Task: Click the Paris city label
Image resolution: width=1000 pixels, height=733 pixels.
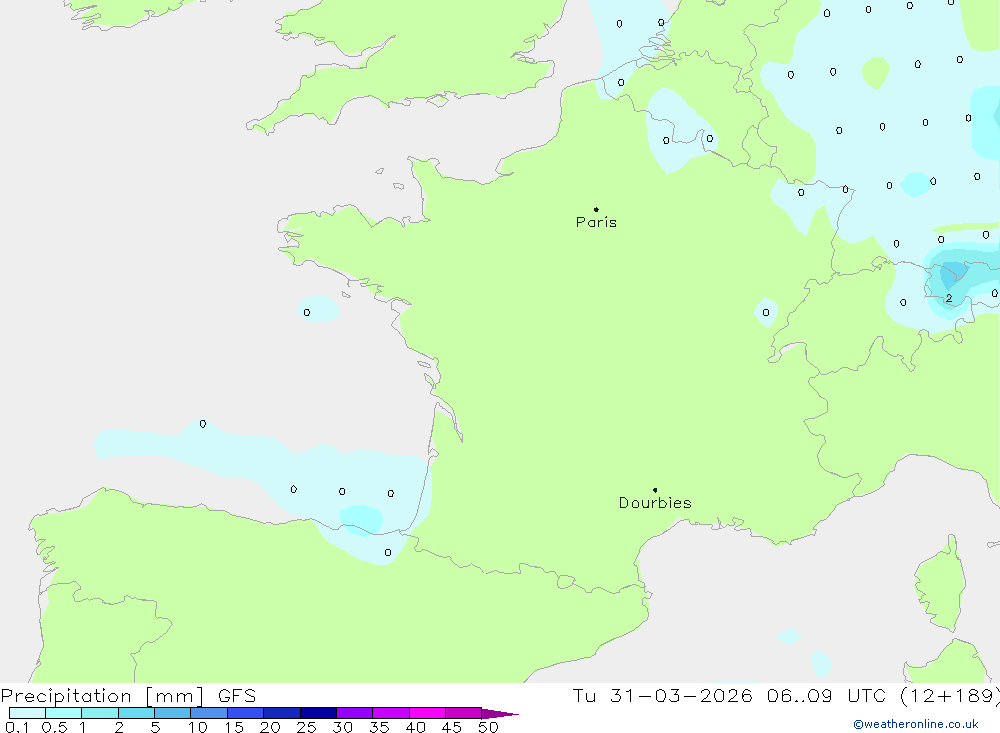Action: (596, 222)
